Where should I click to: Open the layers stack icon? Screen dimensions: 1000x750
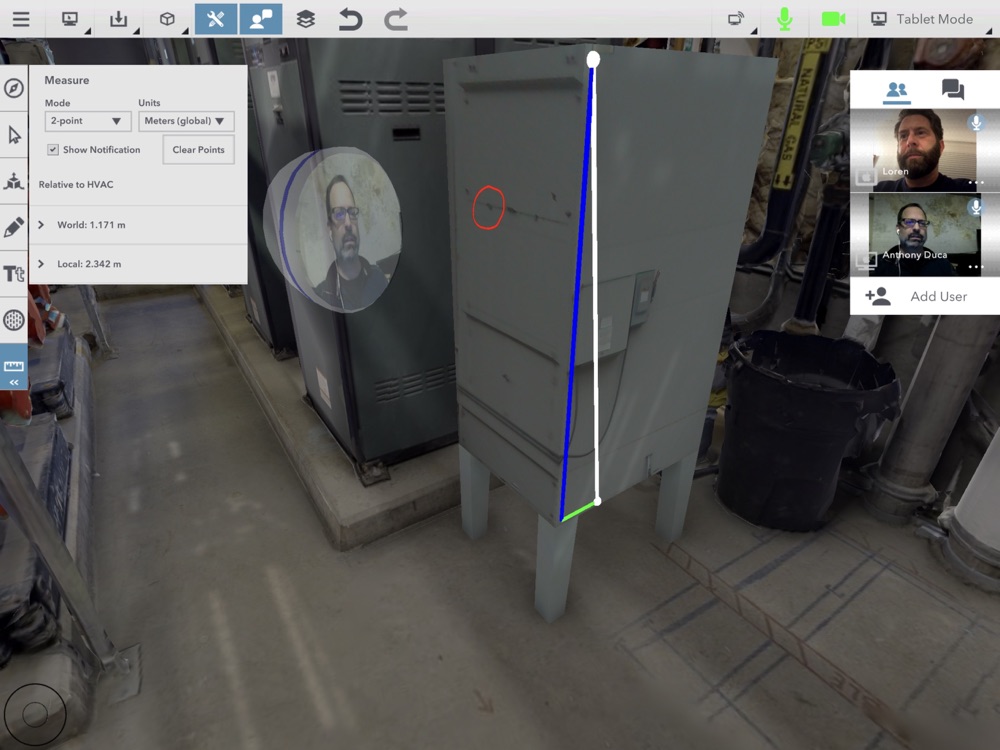click(305, 19)
